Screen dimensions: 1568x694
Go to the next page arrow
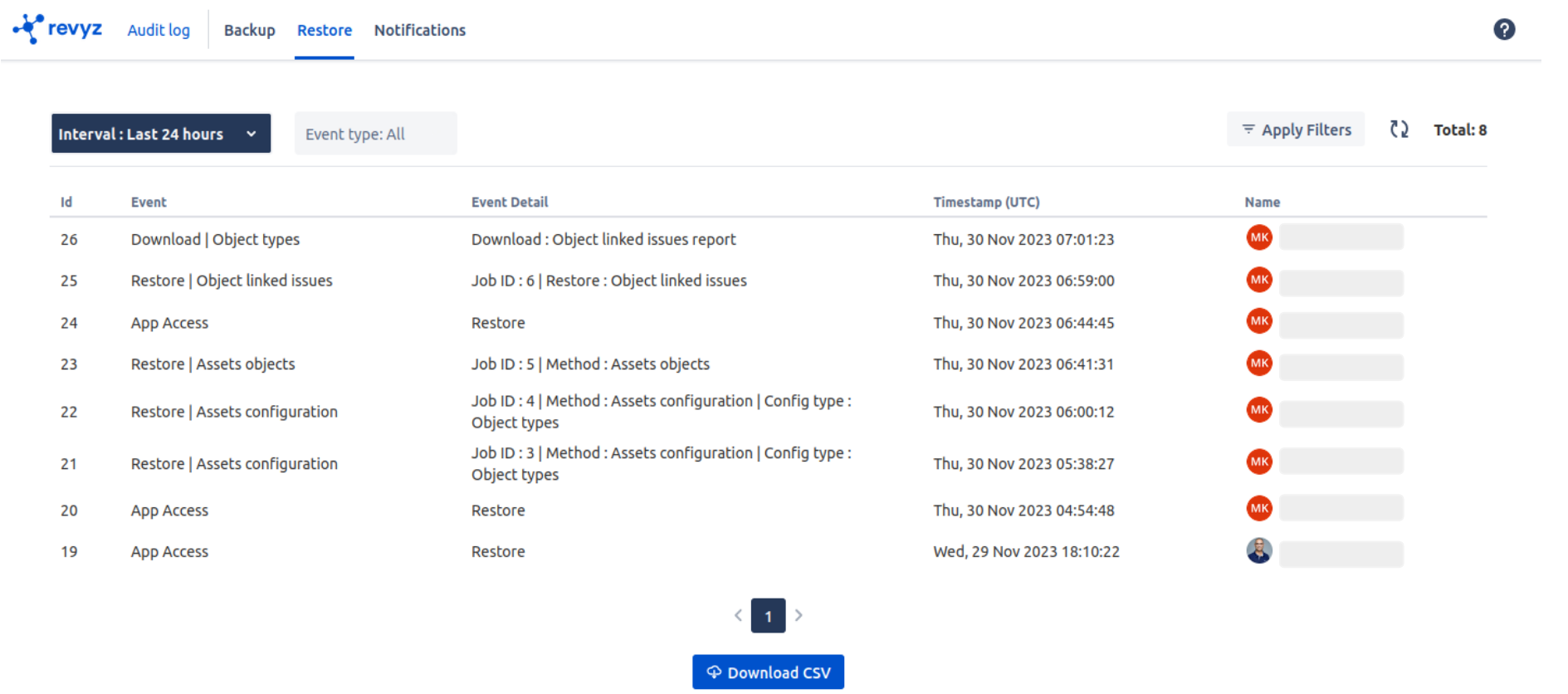click(799, 615)
